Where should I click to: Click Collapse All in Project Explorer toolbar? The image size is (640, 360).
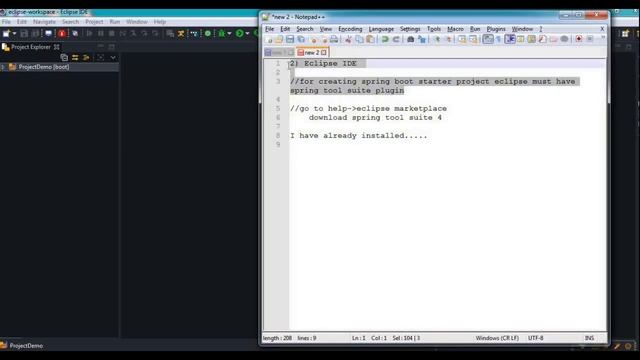64,58
